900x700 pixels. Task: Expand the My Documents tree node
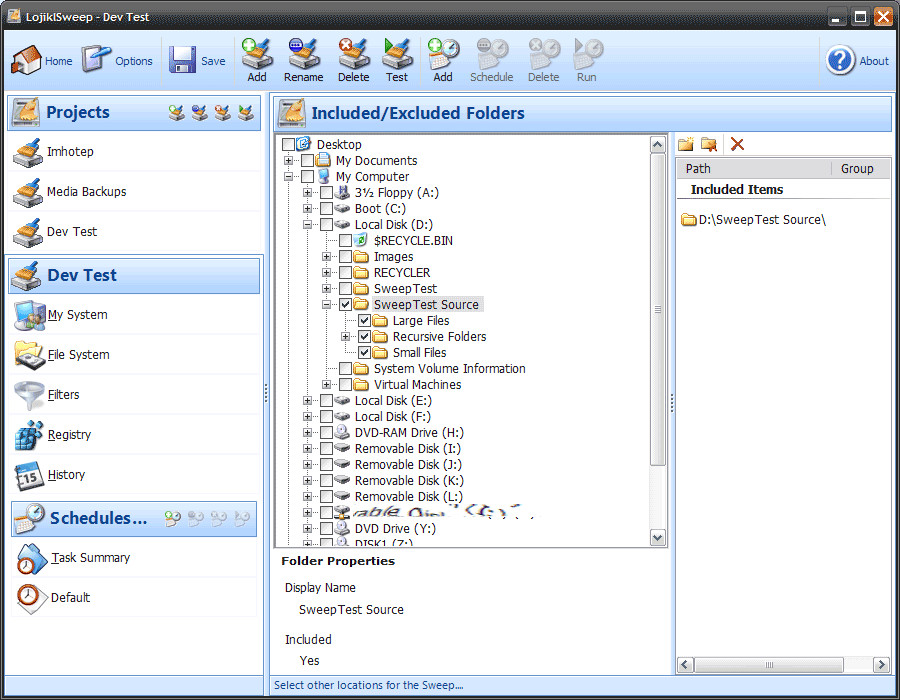[x=289, y=161]
